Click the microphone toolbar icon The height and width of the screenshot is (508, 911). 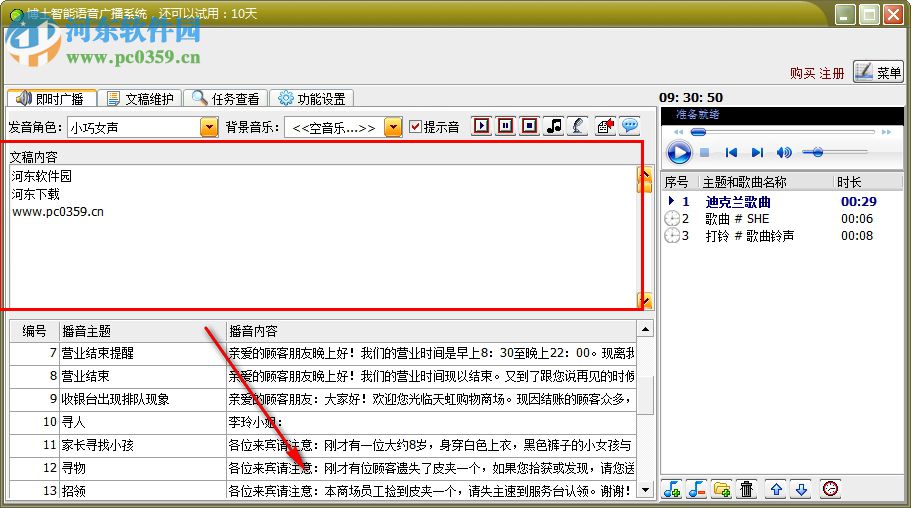tap(578, 126)
